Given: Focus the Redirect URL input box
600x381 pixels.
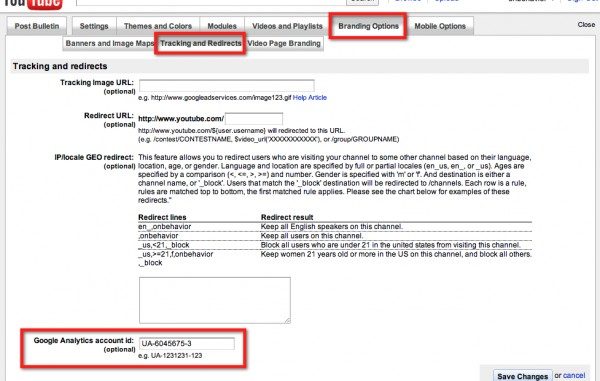Looking at the screenshot, I should (x=254, y=119).
